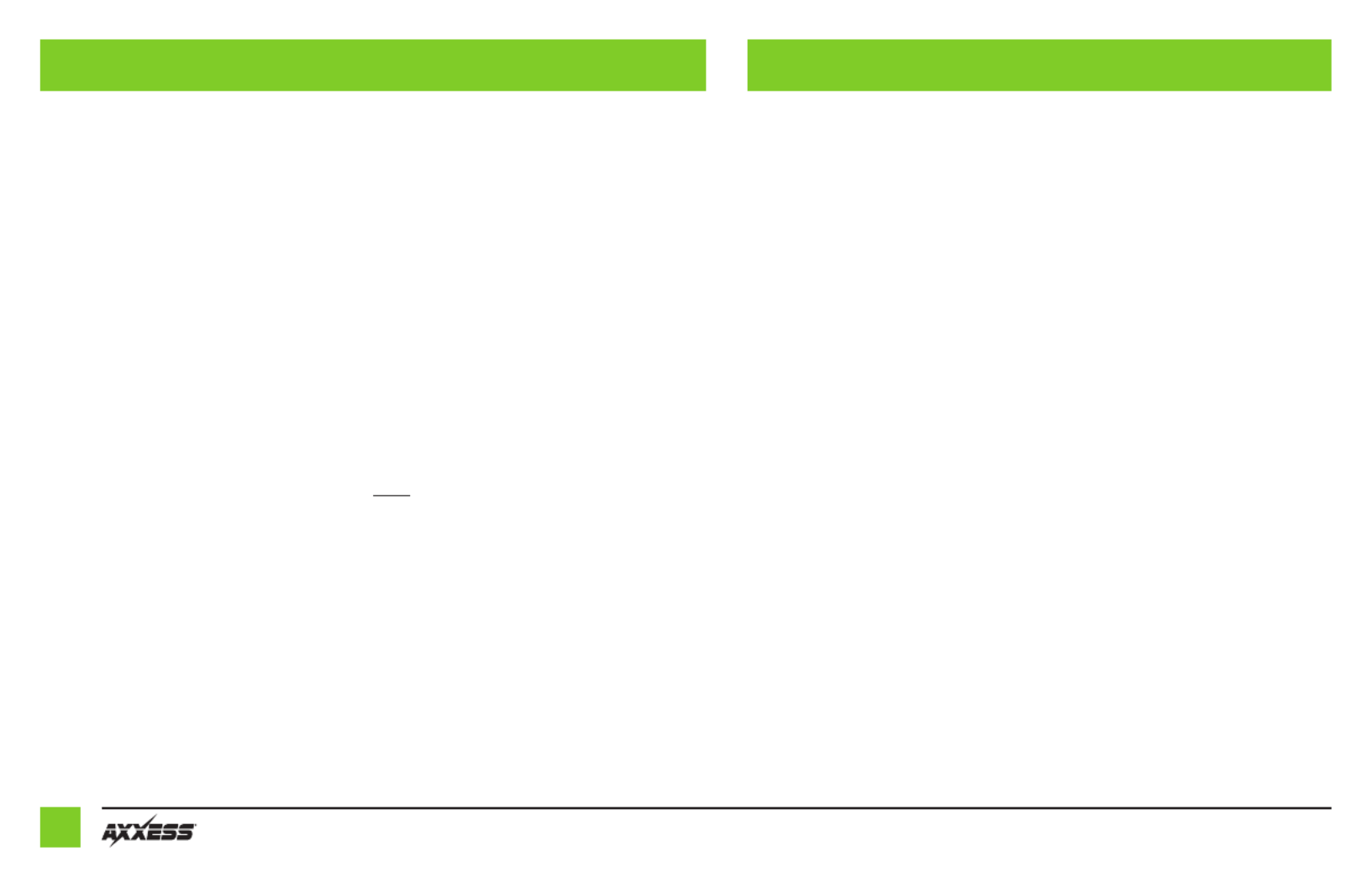This screenshot has width=1372, height=888.
Task: Click the right green header banner
Action: click(x=1039, y=65)
